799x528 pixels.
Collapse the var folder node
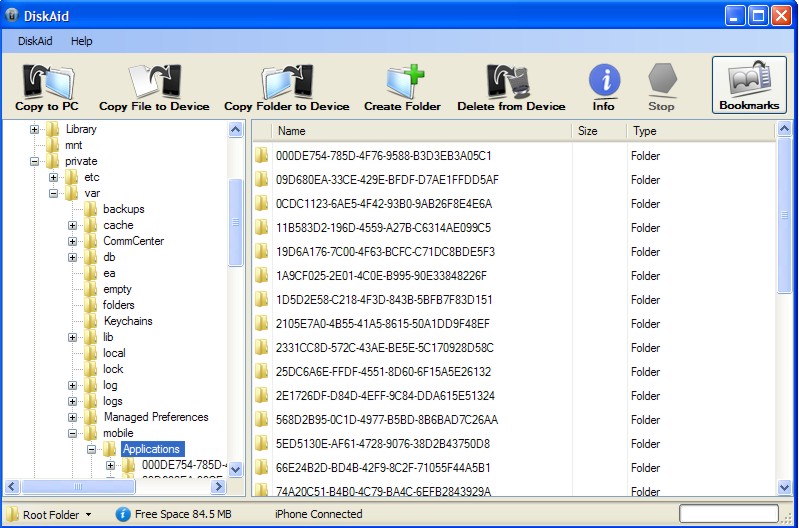54,193
